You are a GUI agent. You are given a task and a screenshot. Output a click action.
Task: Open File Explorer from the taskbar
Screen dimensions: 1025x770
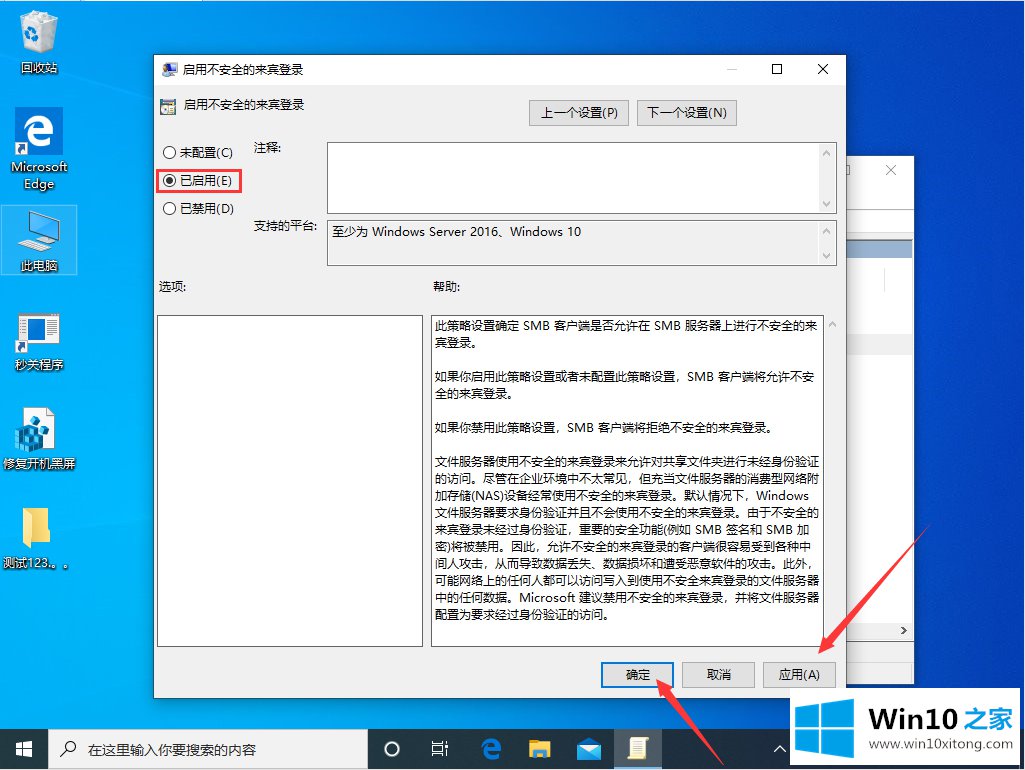click(540, 749)
